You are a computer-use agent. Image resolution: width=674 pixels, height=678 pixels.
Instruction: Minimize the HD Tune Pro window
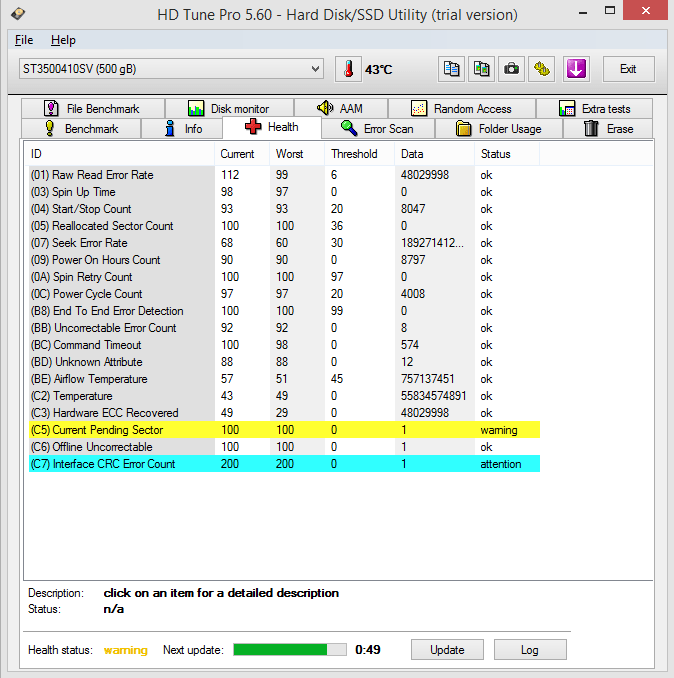coord(583,11)
